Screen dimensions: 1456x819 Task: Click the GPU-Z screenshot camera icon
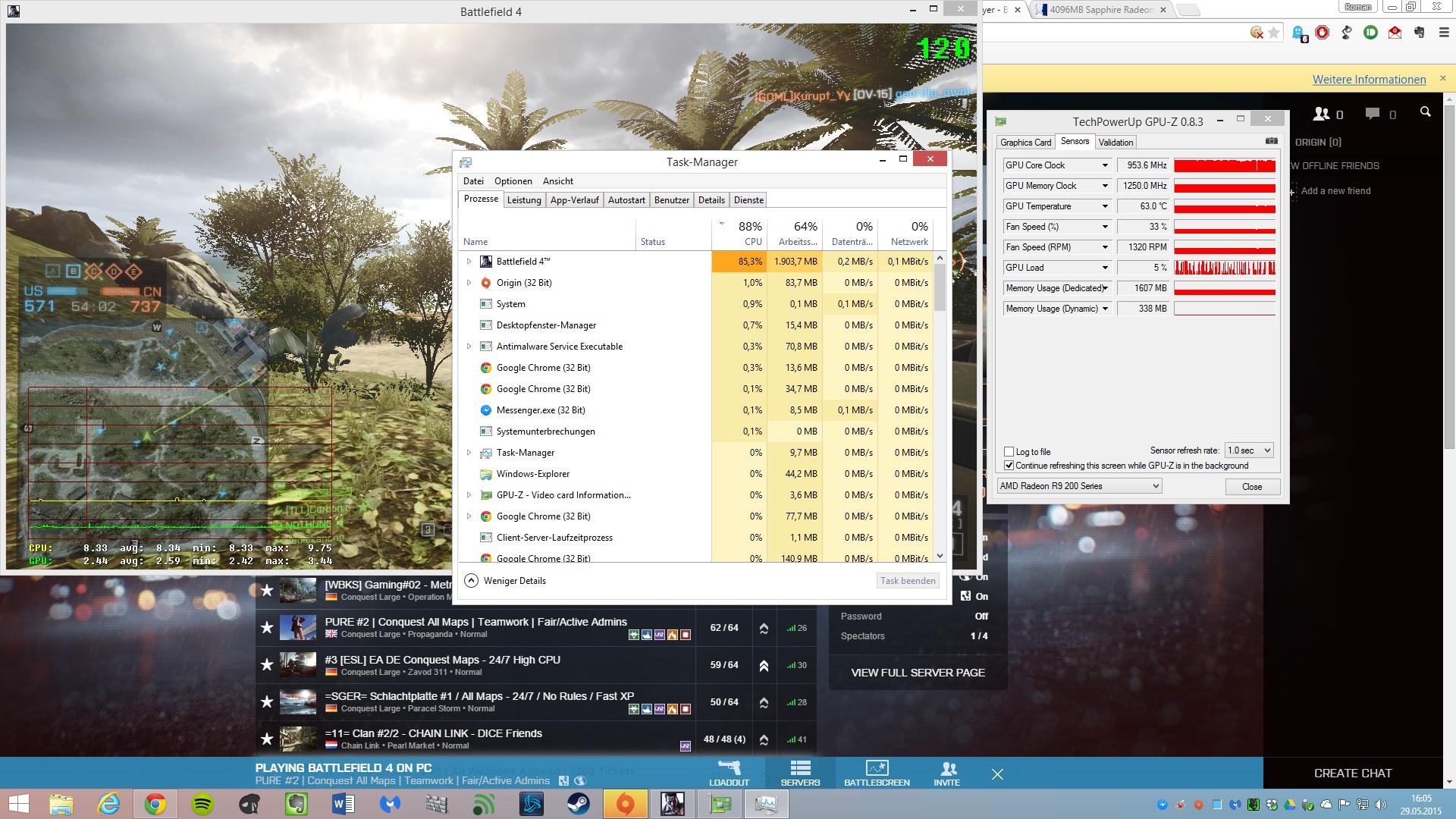point(1272,141)
